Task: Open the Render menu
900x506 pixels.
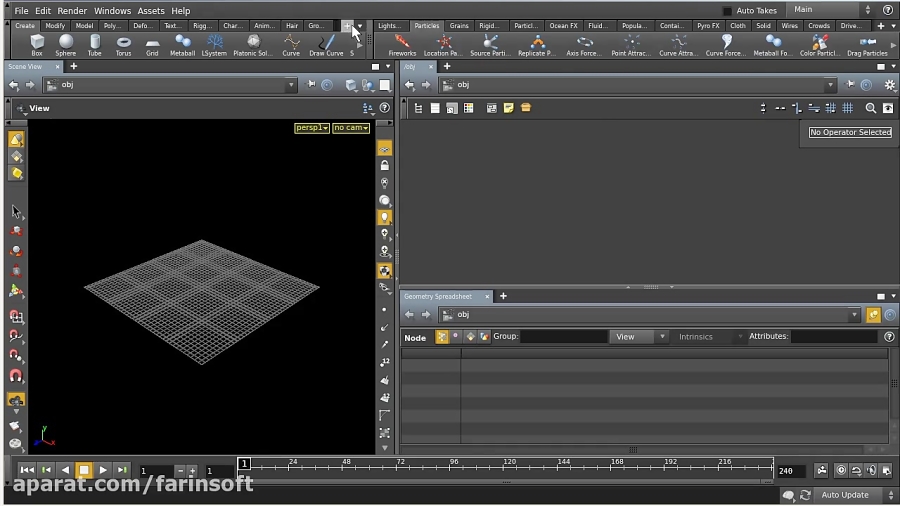Action: click(72, 10)
